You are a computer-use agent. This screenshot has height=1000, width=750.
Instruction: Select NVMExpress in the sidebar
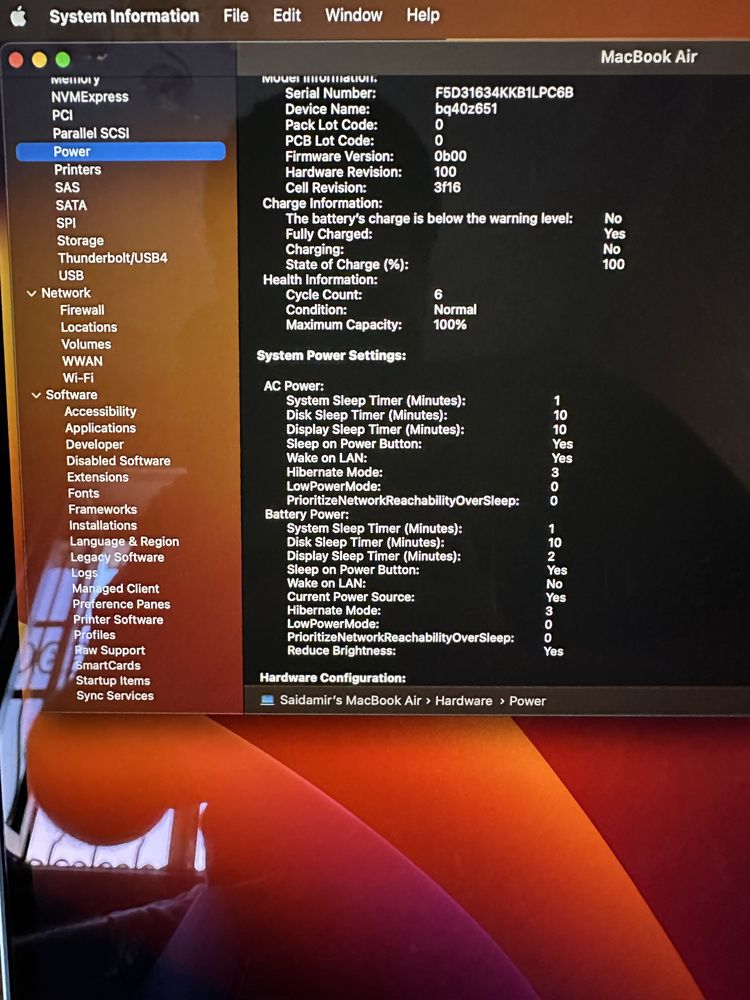pyautogui.click(x=90, y=97)
